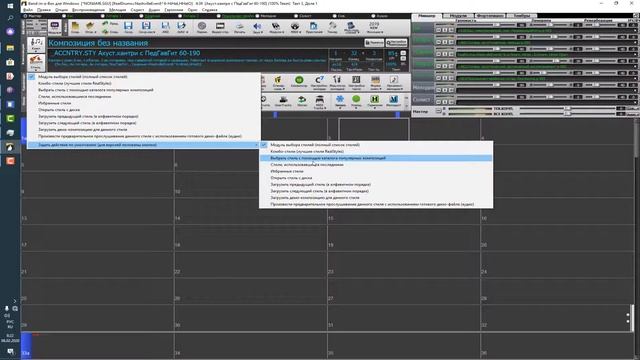Click the Модули plugin icon
The height and width of the screenshot is (360, 640).
tap(276, 28)
